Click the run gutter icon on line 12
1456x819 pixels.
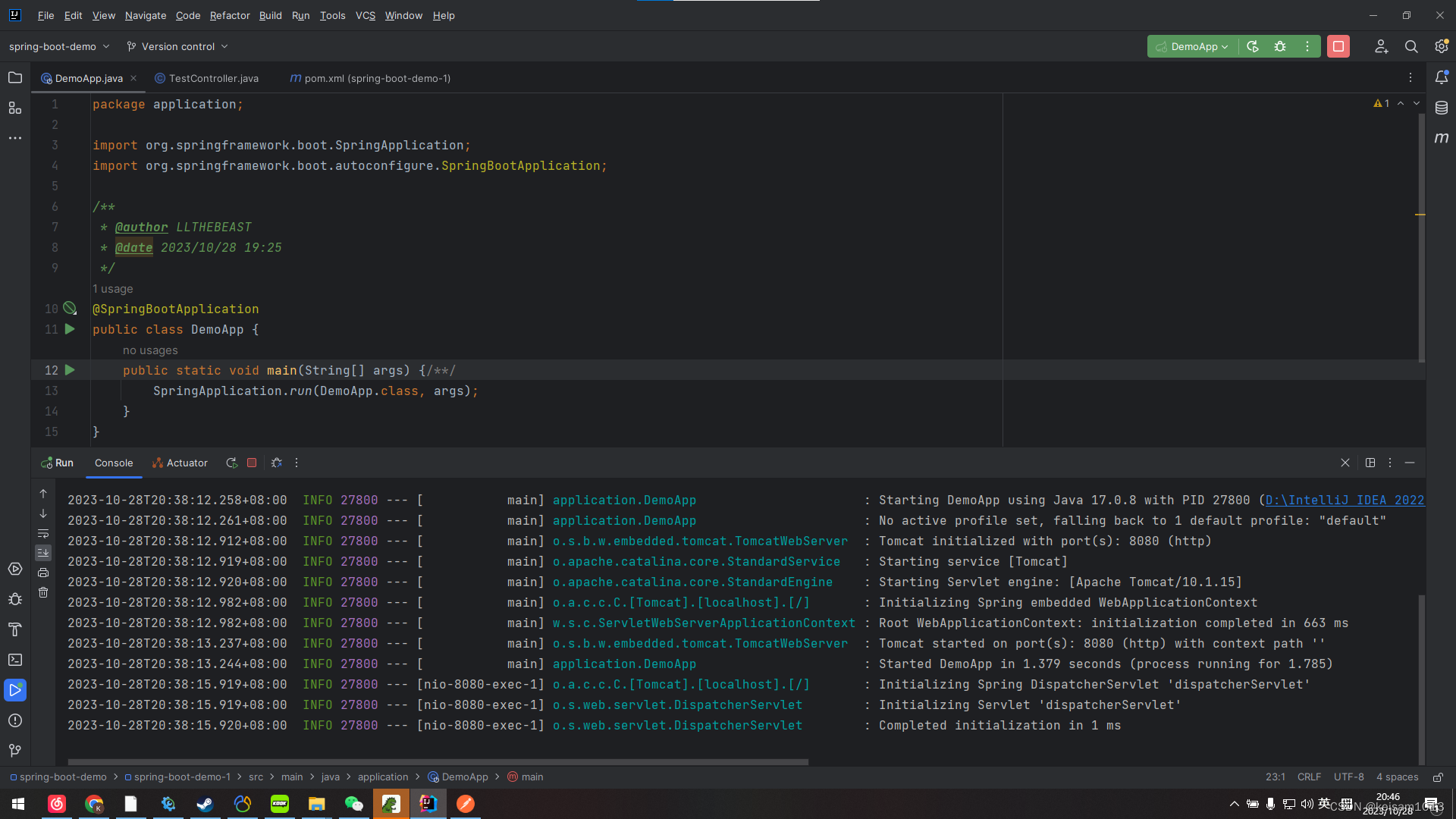70,370
